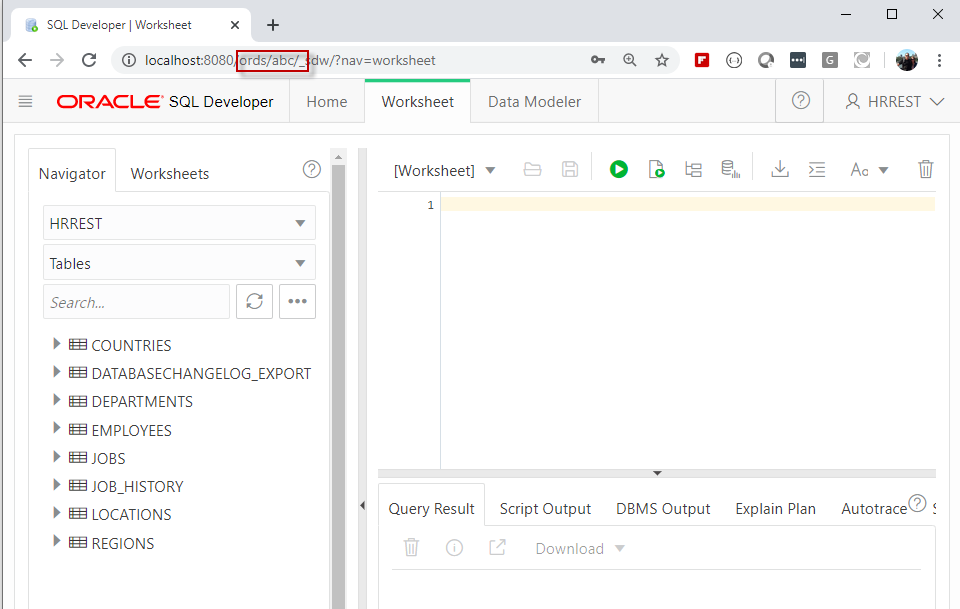Open the Autotrace results tab
This screenshot has width=960, height=609.
click(874, 509)
